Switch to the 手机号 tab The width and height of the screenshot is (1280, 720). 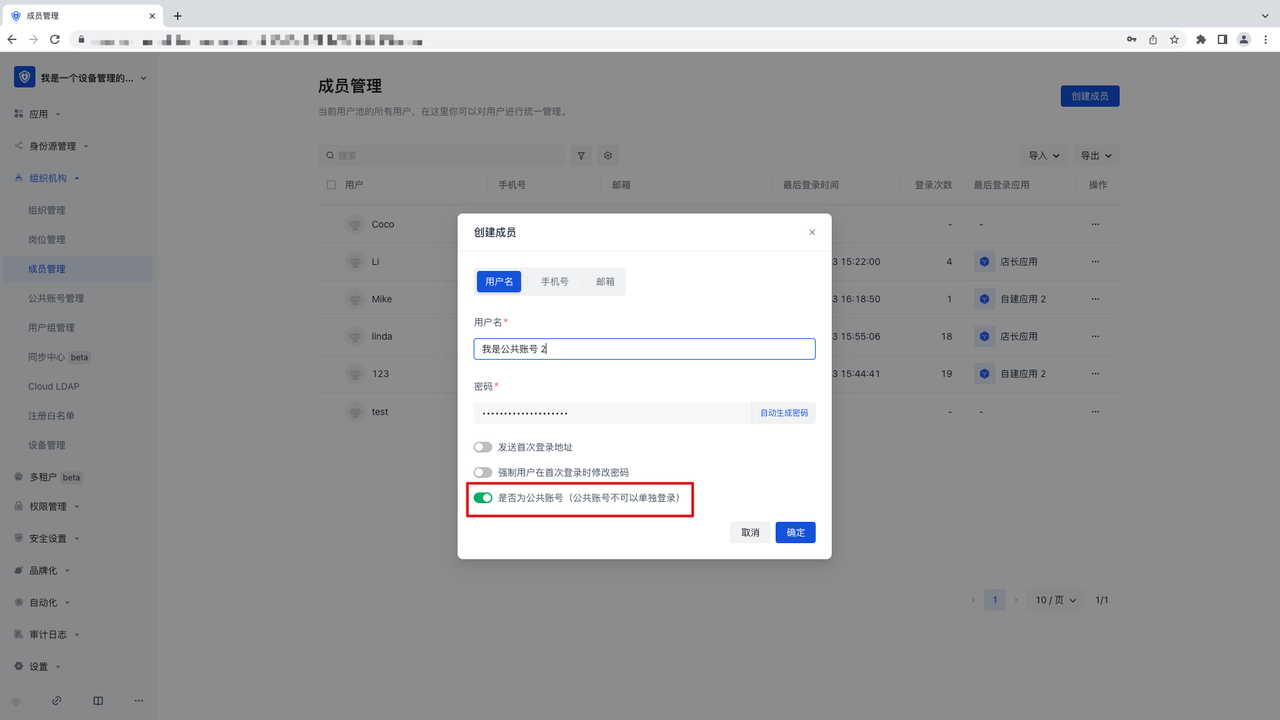(x=555, y=282)
